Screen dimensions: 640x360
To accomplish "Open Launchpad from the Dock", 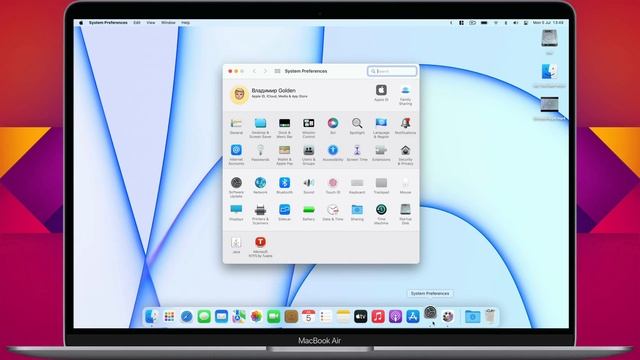I will click(x=169, y=316).
